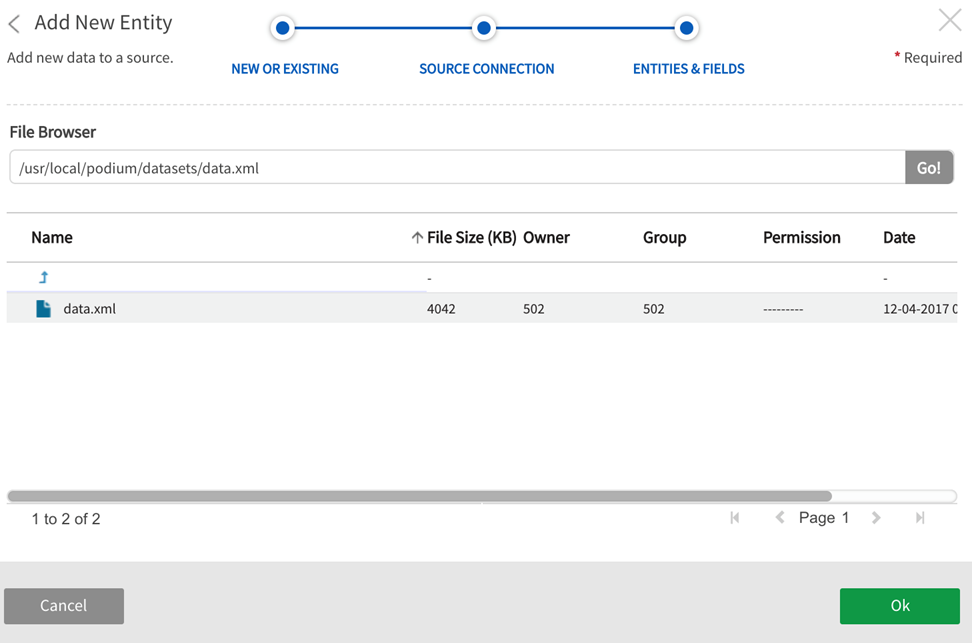Jump to the first page of results
This screenshot has width=972, height=643.
click(x=735, y=518)
